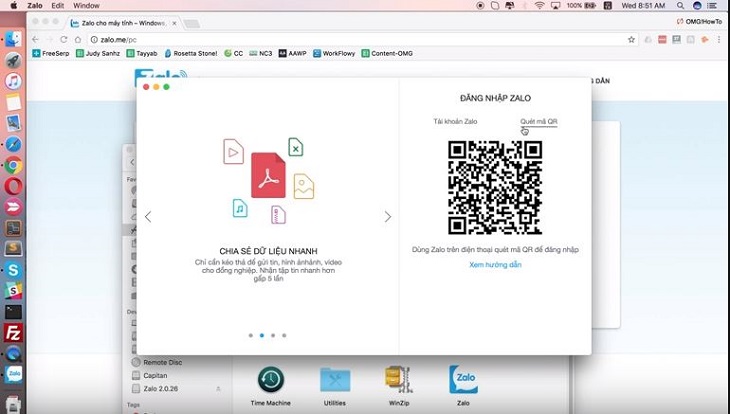This screenshot has width=730, height=414.
Task: Show next slide with right arrow
Action: [387, 217]
